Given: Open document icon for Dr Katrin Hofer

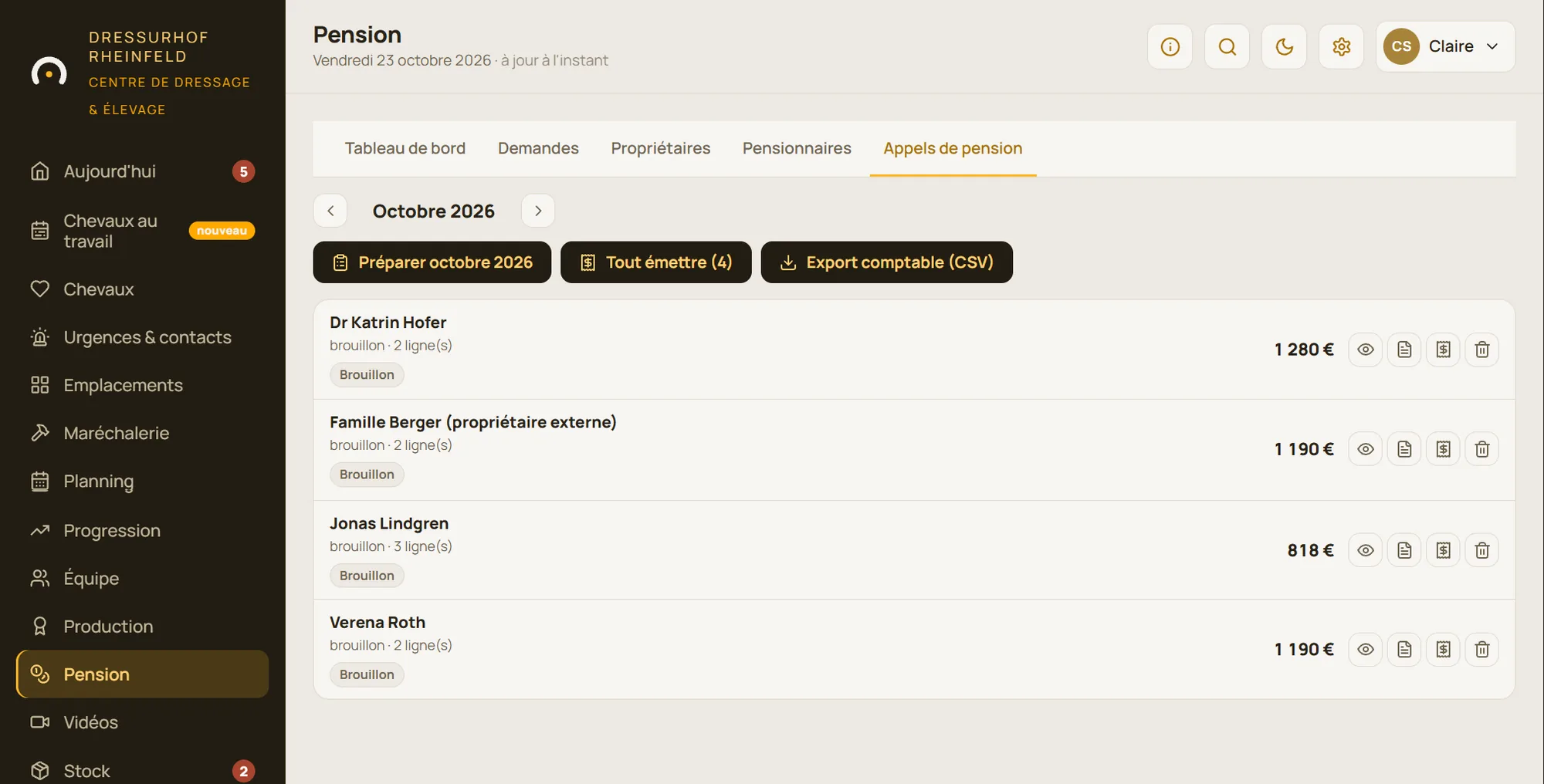Looking at the screenshot, I should point(1404,350).
